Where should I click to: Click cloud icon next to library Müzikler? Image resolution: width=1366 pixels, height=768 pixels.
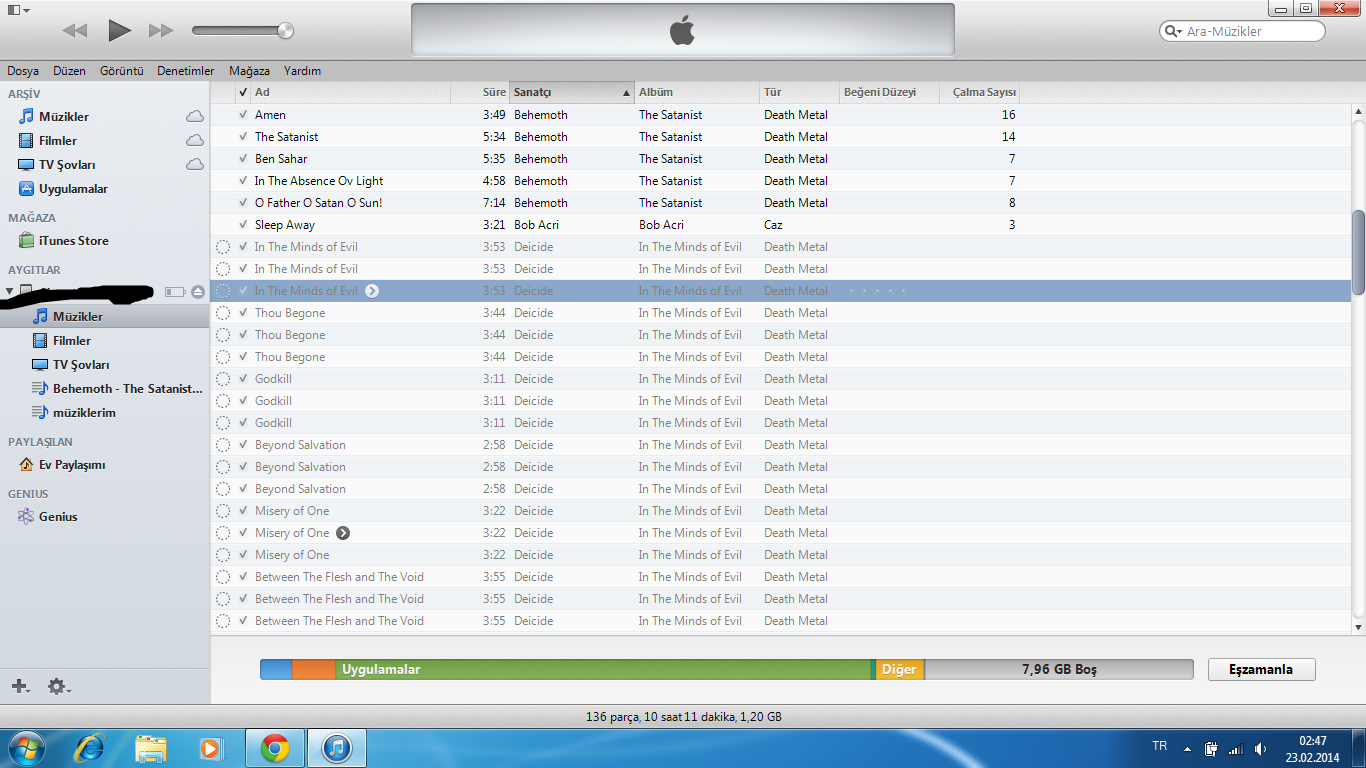pos(195,117)
